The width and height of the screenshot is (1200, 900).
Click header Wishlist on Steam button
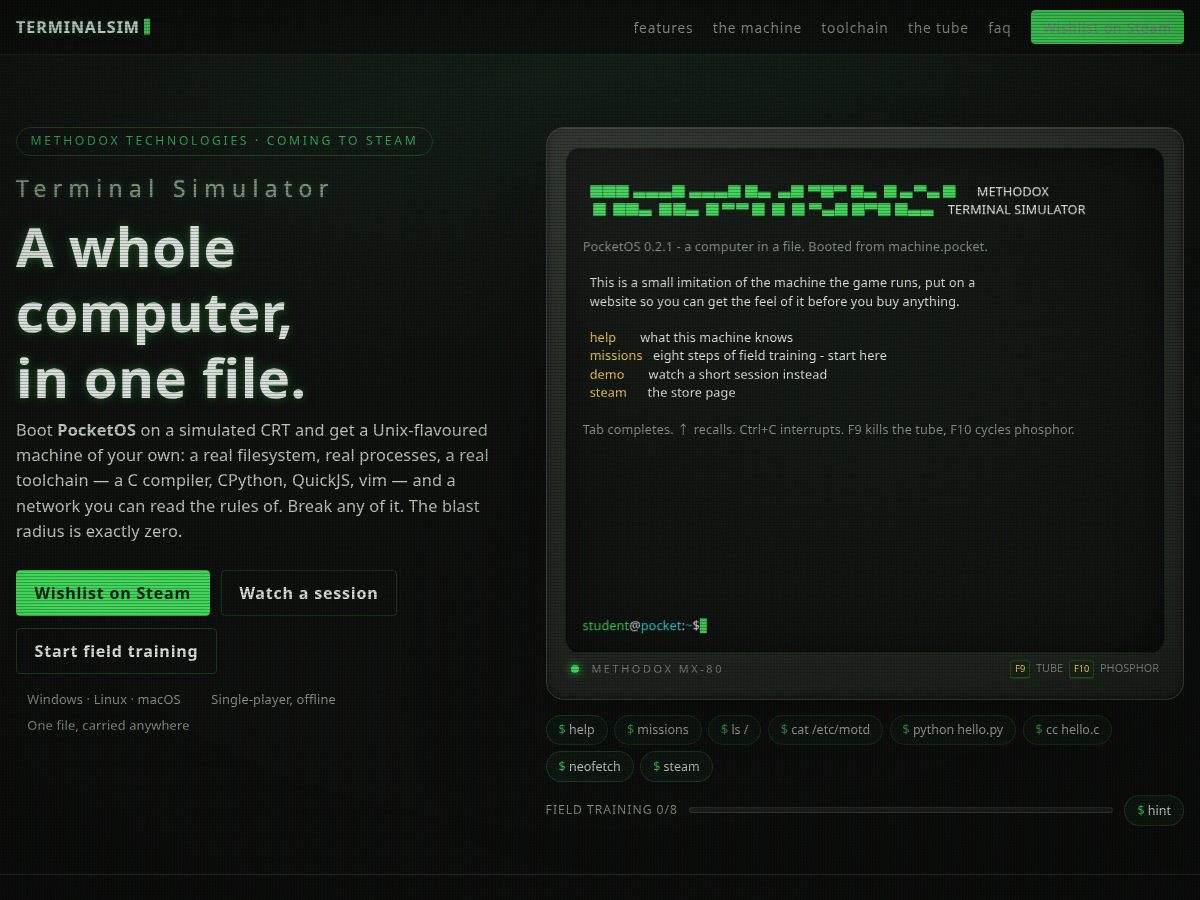(x=1107, y=28)
